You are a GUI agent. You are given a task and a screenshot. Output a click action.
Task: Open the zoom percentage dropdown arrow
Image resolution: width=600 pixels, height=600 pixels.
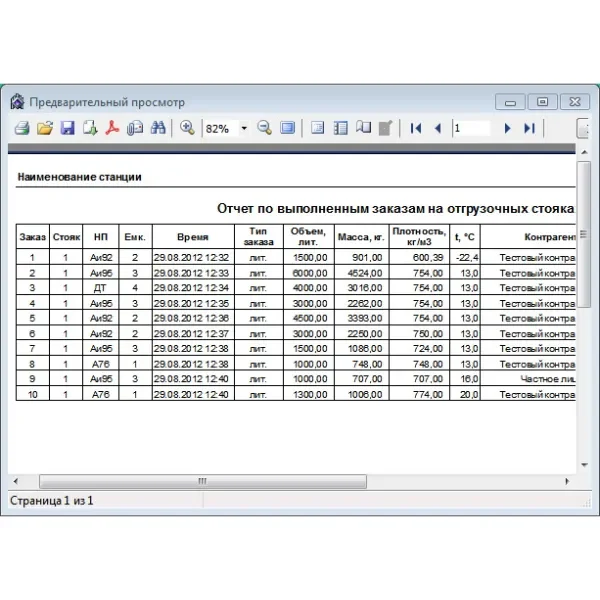point(244,128)
